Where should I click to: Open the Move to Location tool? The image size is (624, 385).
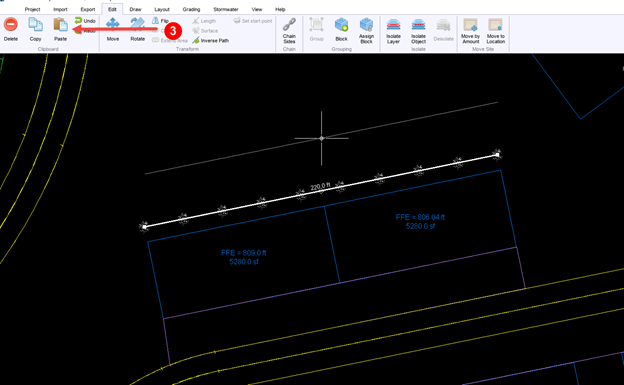click(495, 30)
